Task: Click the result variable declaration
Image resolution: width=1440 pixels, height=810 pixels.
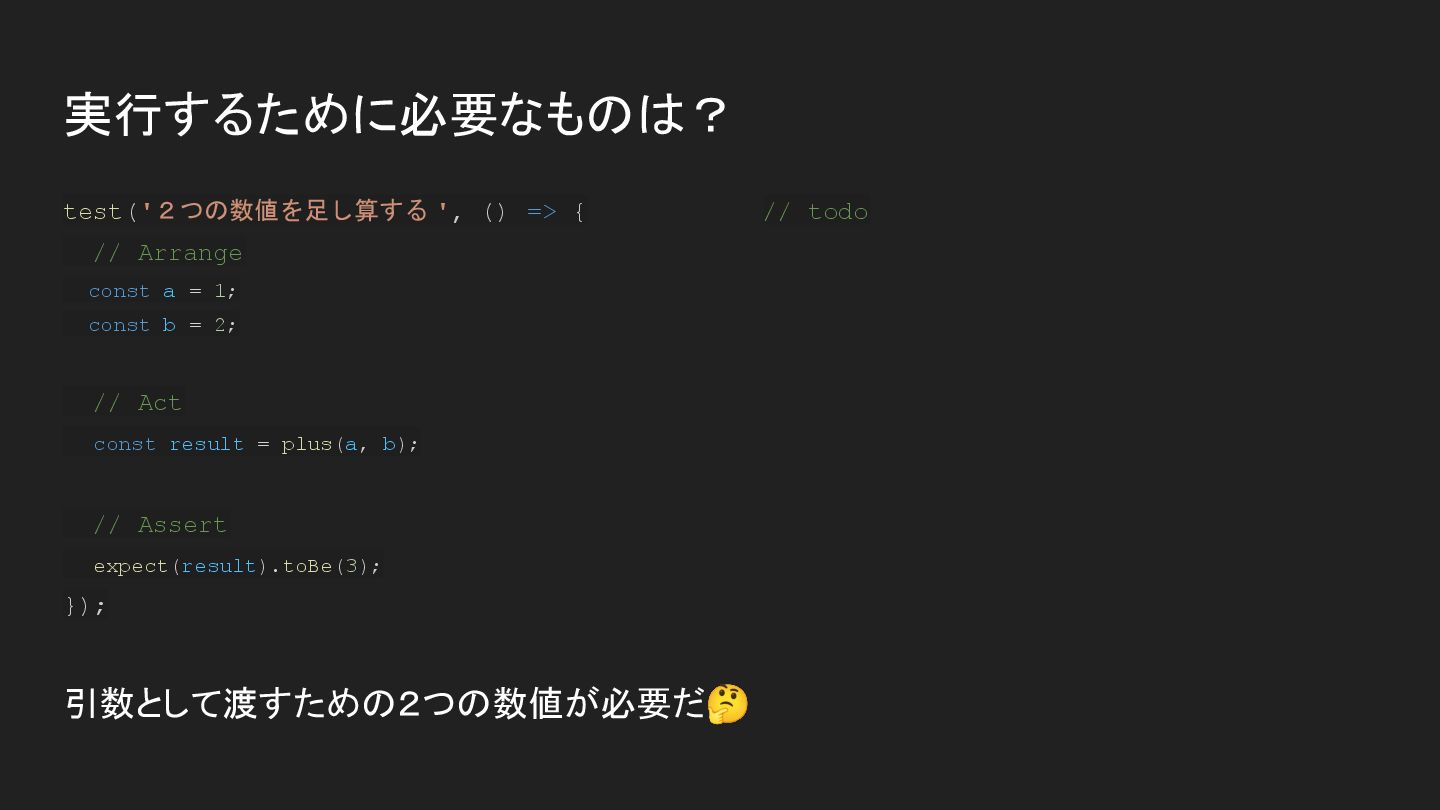Action: click(x=206, y=444)
